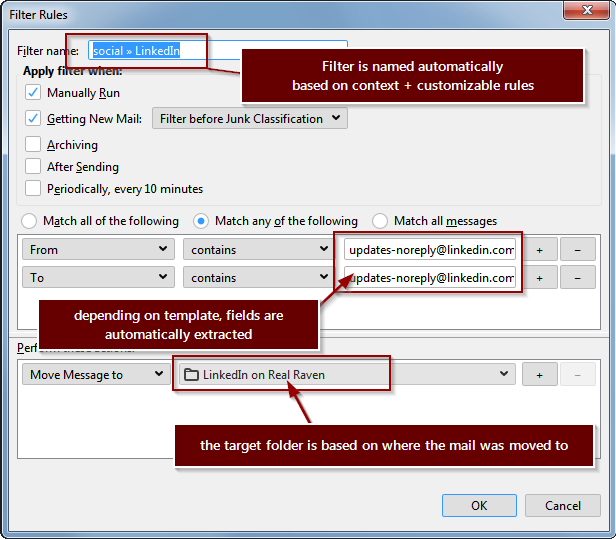Open contains dropdown in To row

[x=258, y=277]
